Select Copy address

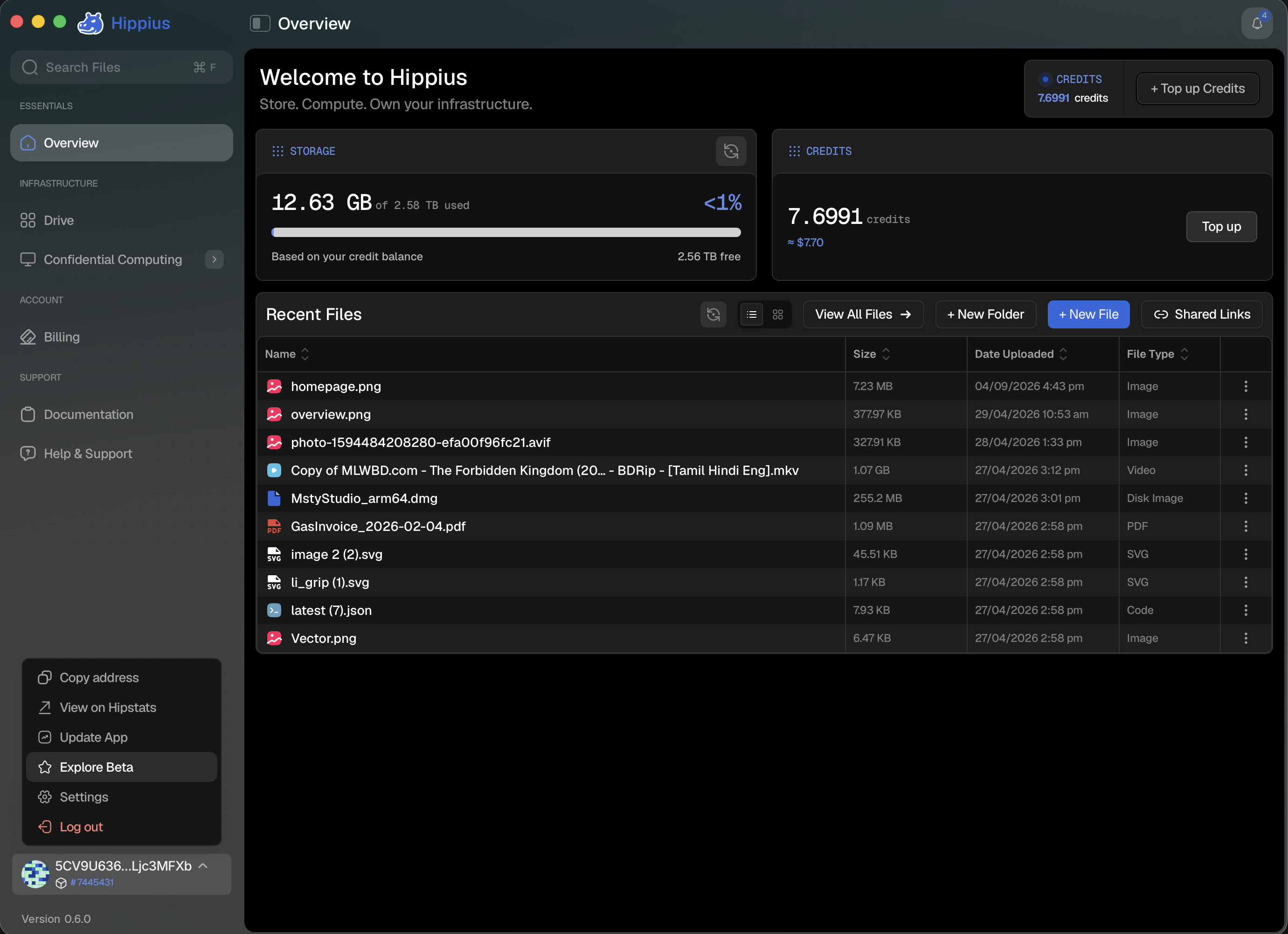(x=122, y=677)
